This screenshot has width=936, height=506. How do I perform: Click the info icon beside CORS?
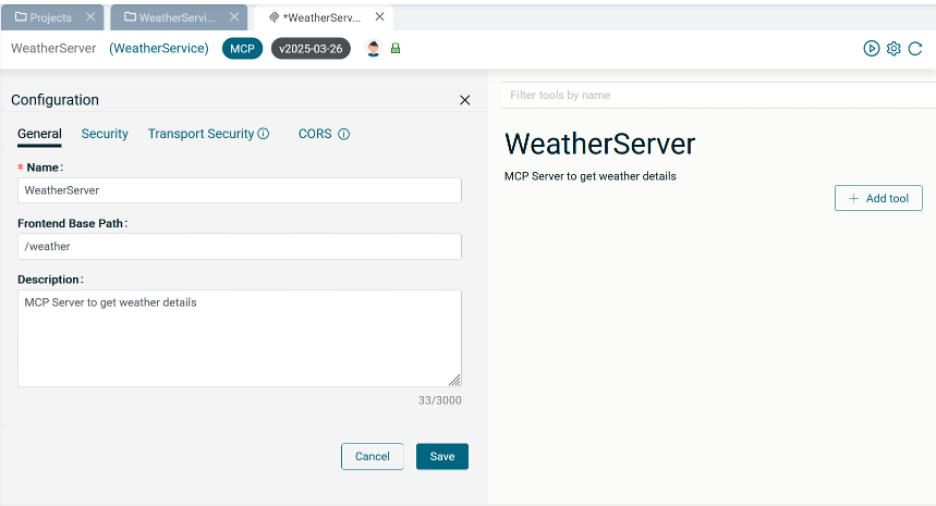pos(344,134)
